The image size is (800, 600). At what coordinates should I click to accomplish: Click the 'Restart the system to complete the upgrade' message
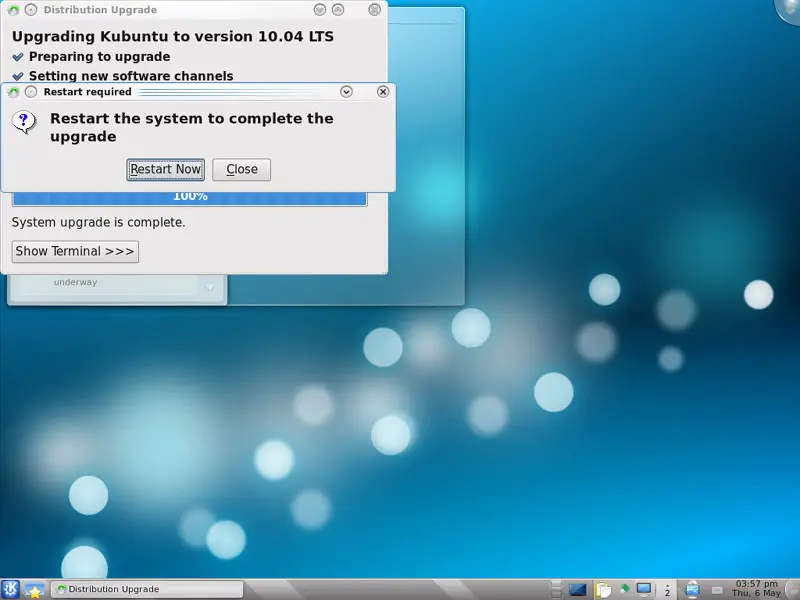[x=192, y=128]
